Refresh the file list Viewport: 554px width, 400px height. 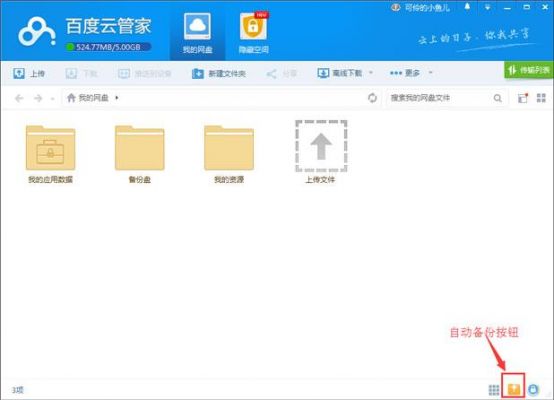(372, 98)
